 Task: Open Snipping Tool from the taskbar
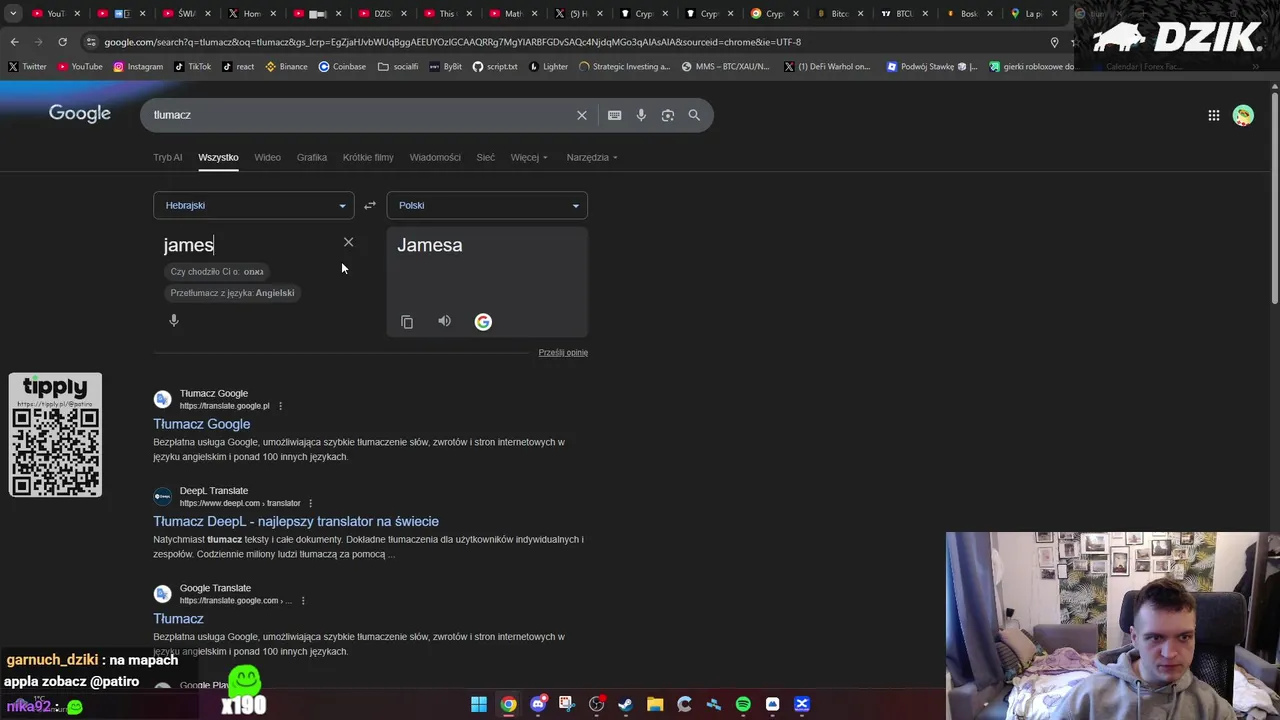point(567,704)
